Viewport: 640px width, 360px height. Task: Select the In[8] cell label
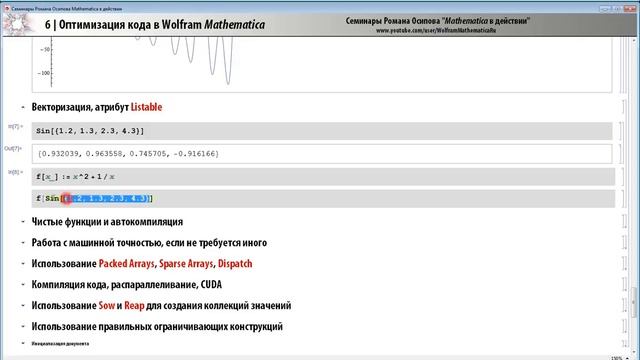pyautogui.click(x=15, y=172)
